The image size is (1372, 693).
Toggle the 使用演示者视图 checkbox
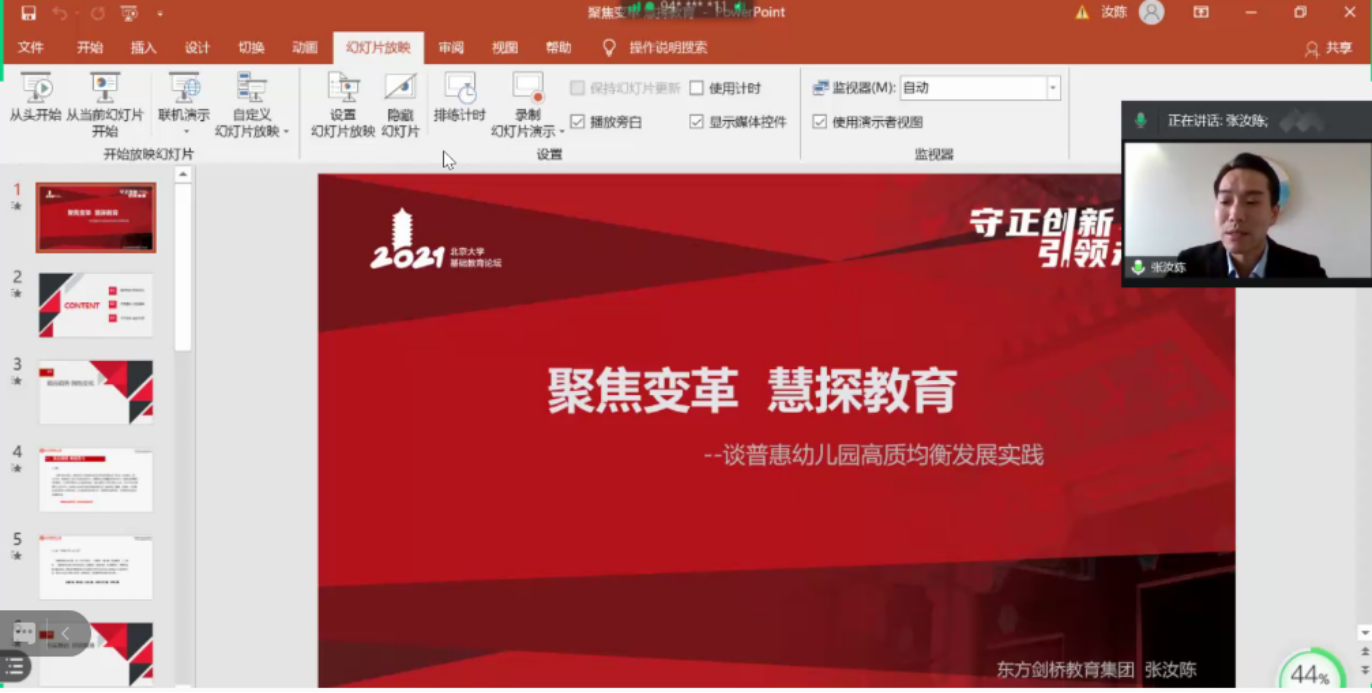point(820,122)
